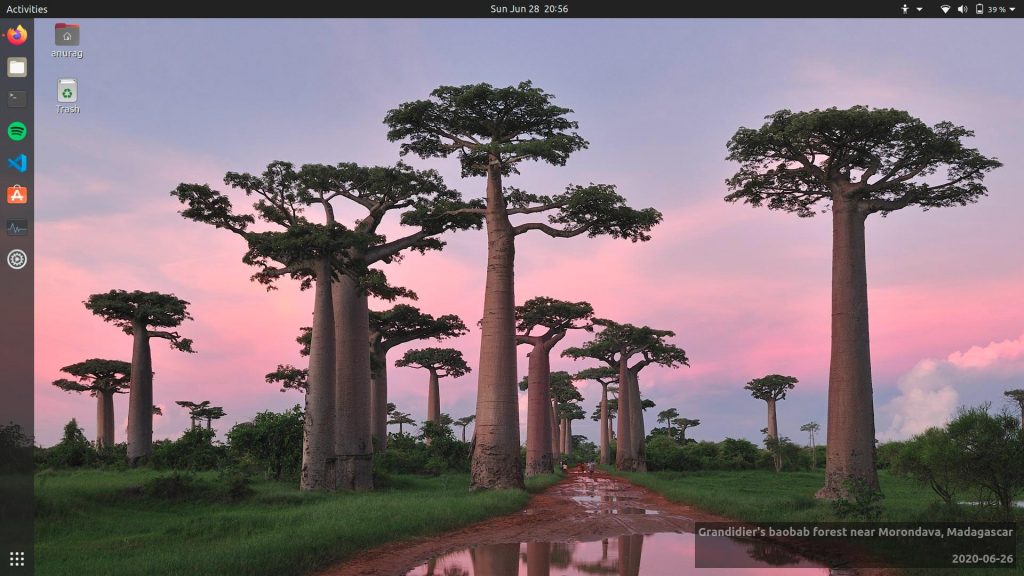Viewport: 1024px width, 576px height.
Task: Open the clock showing Sun Jun 28 20:56
Action: pyautogui.click(x=529, y=9)
